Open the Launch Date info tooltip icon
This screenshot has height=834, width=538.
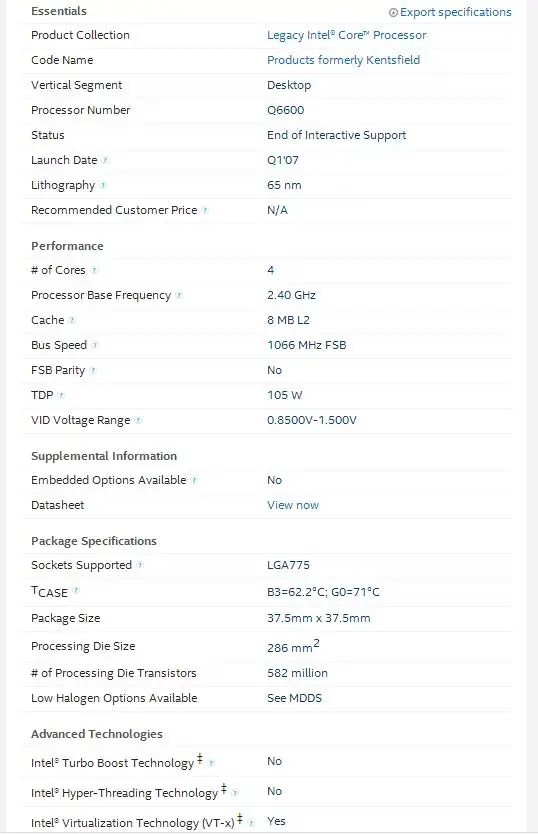[105, 160]
